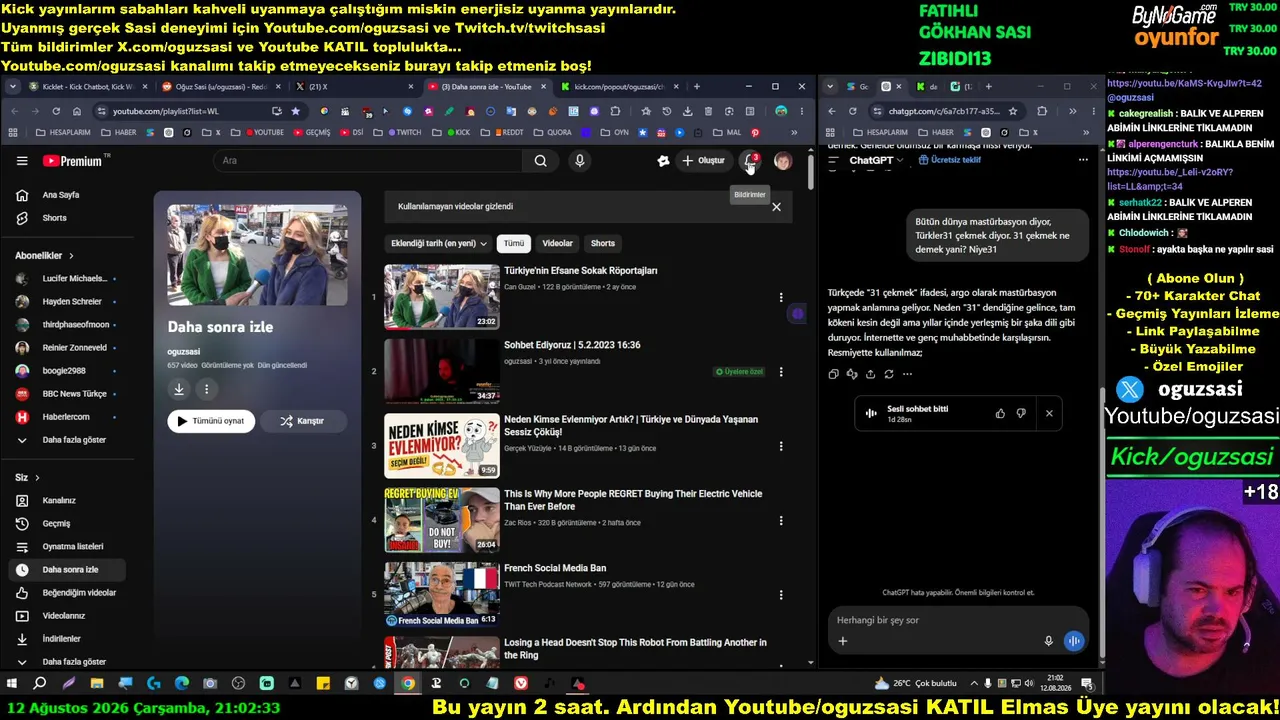Image resolution: width=1280 pixels, height=720 pixels.
Task: Click the YouTube Premium logo
Action: [x=72, y=161]
